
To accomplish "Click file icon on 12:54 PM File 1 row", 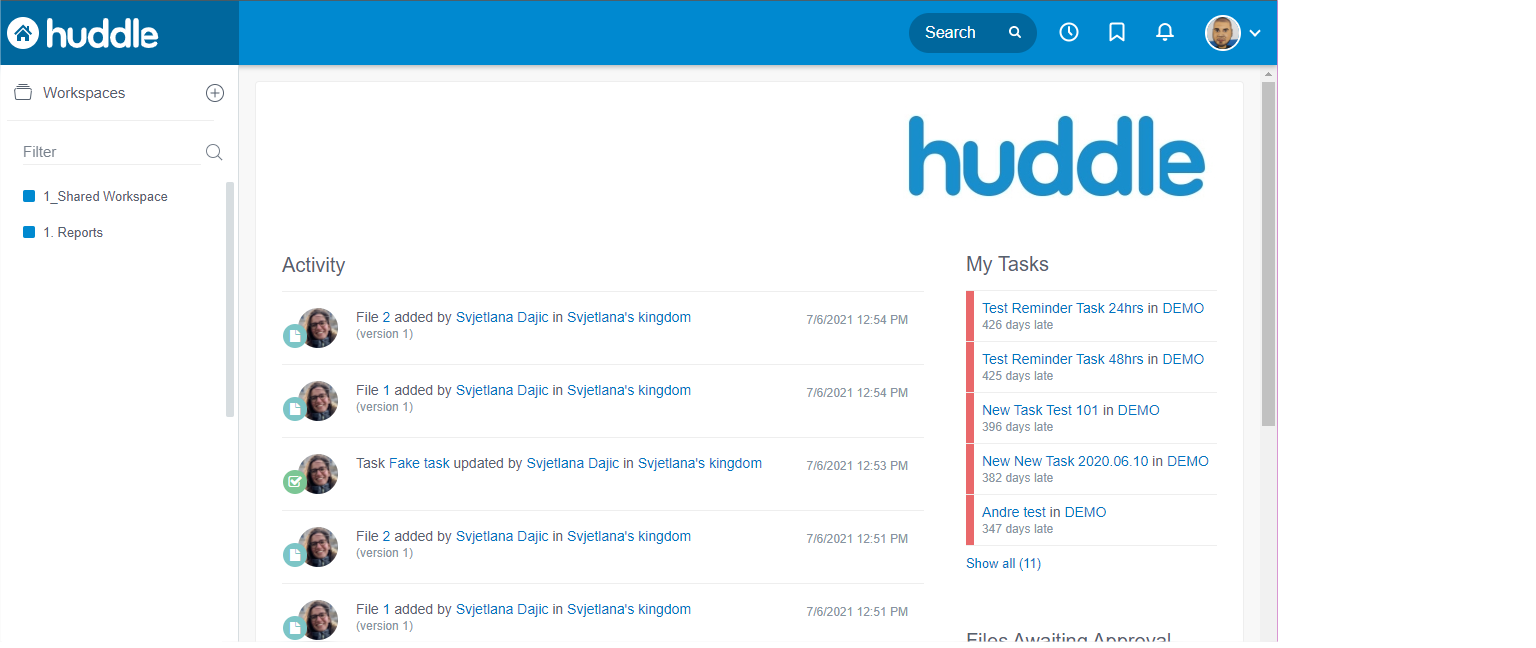I will [294, 409].
